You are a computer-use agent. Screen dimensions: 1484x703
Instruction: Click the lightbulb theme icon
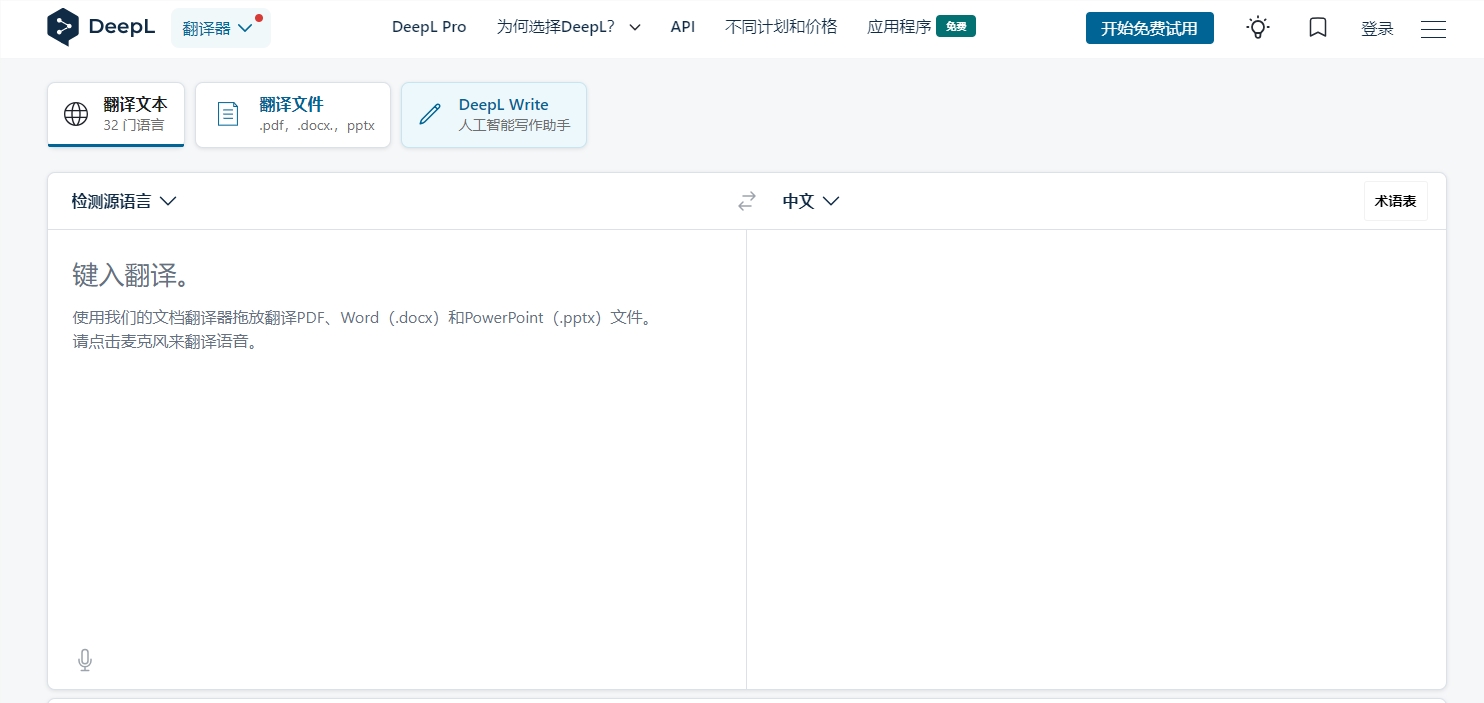click(x=1258, y=28)
